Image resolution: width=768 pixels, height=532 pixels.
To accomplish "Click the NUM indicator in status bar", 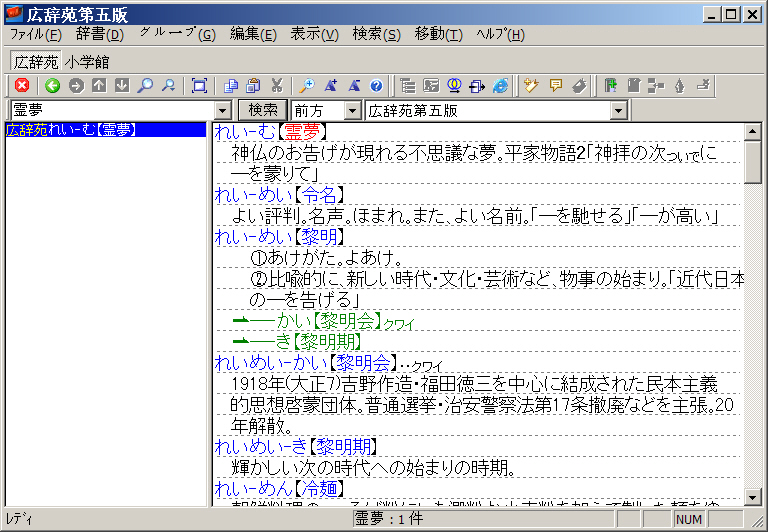I will (x=689, y=520).
